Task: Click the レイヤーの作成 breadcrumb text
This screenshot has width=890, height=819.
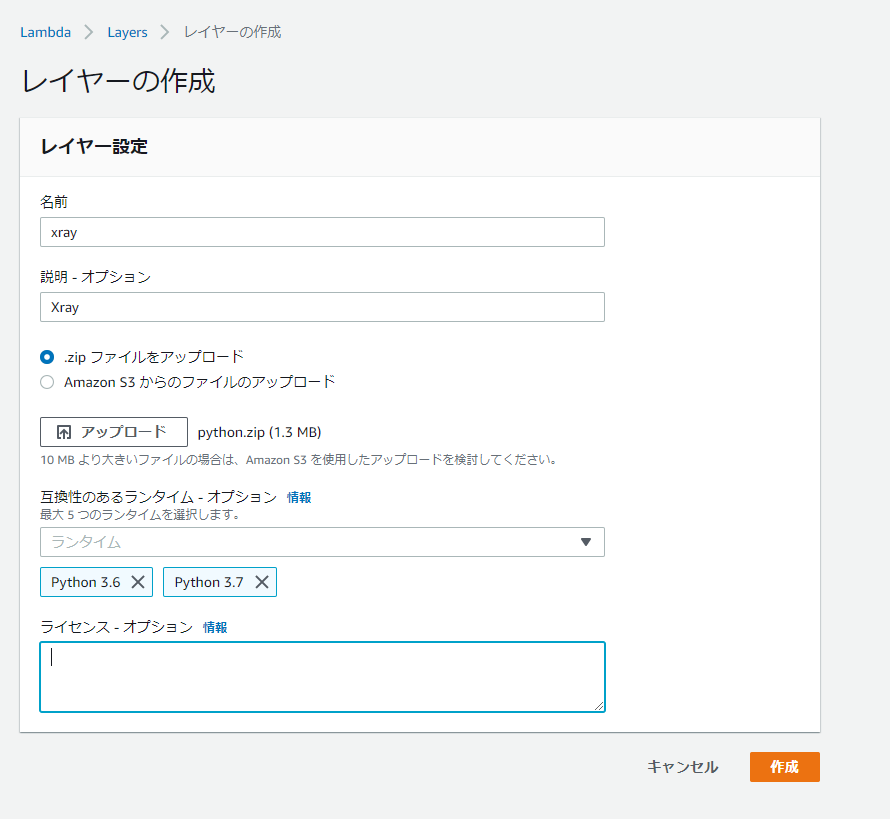Action: coord(233,32)
